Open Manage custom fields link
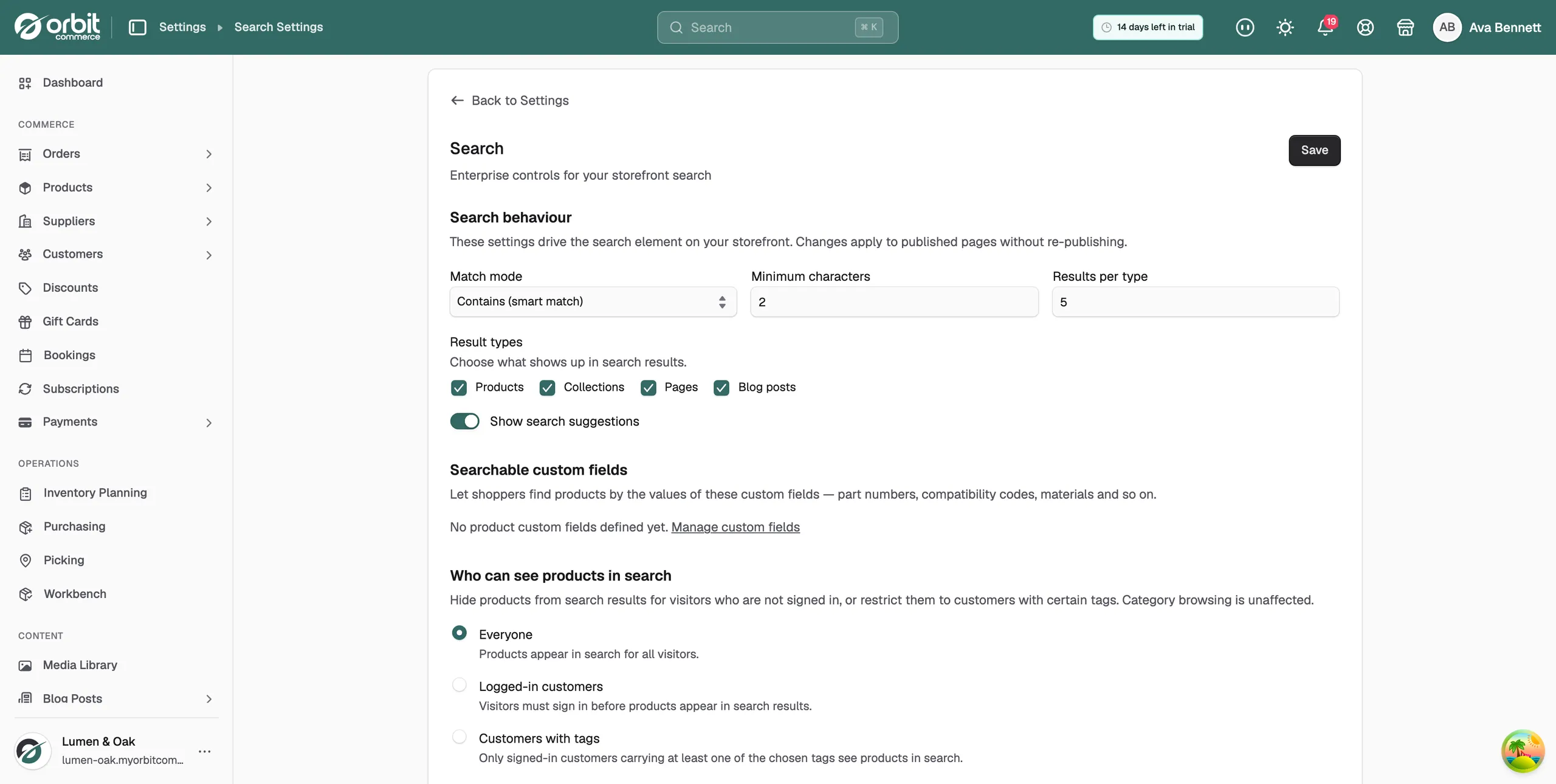 [x=735, y=527]
